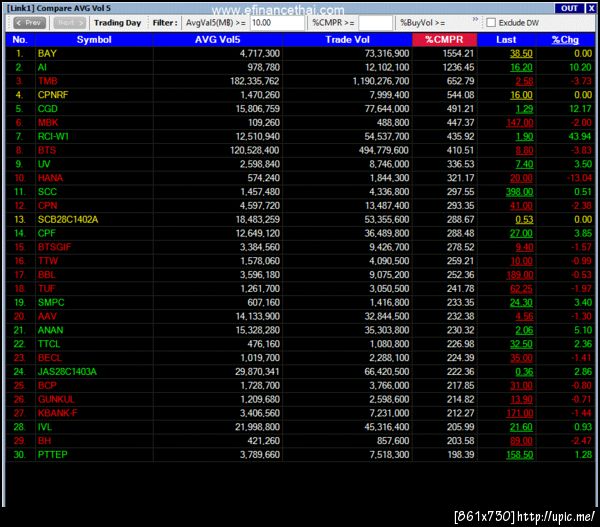Select the MBK symbol
600x527 pixels.
pyautogui.click(x=48, y=122)
